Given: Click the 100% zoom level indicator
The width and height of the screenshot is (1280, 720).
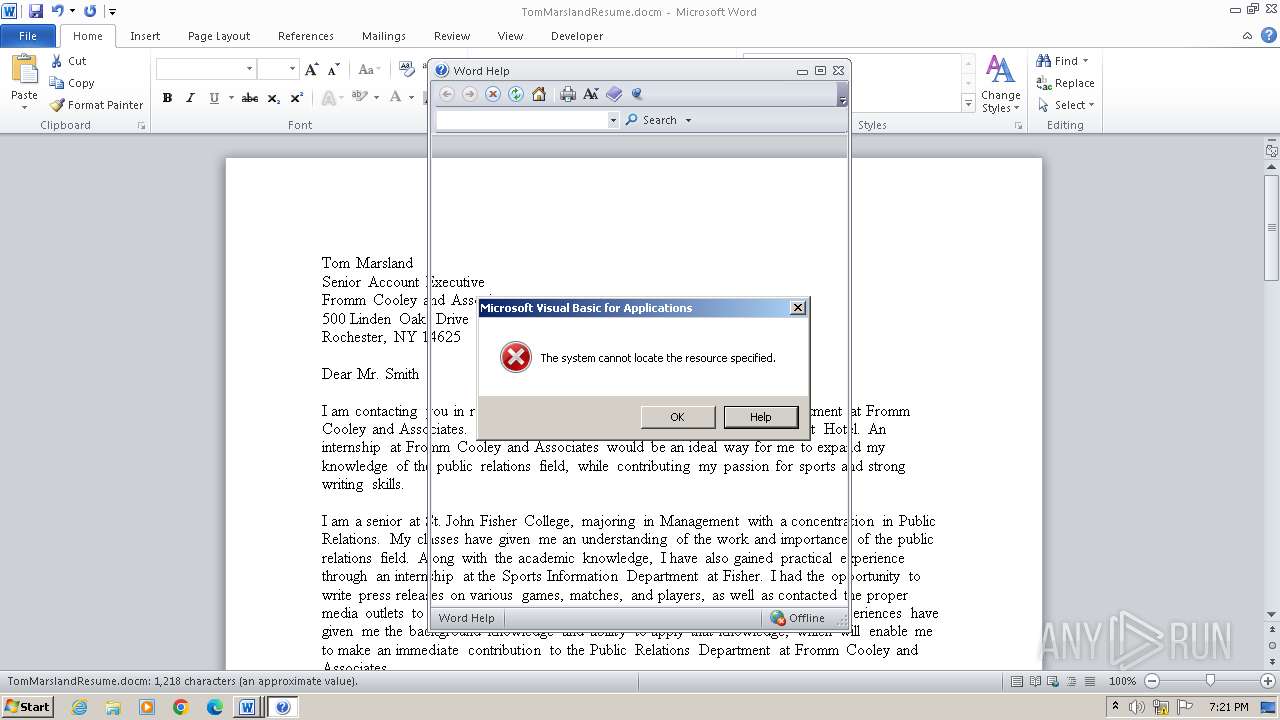Looking at the screenshot, I should click(x=1122, y=681).
